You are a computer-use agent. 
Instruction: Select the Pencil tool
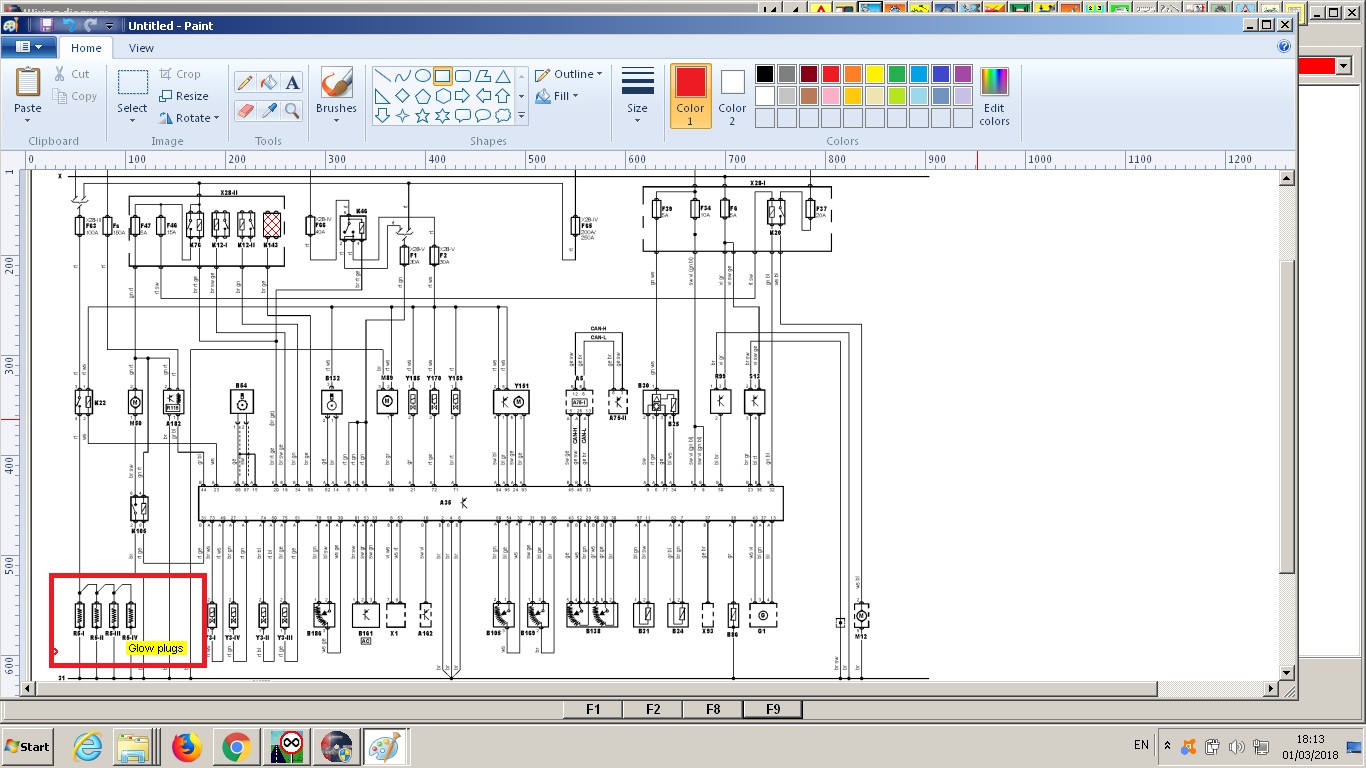point(245,83)
